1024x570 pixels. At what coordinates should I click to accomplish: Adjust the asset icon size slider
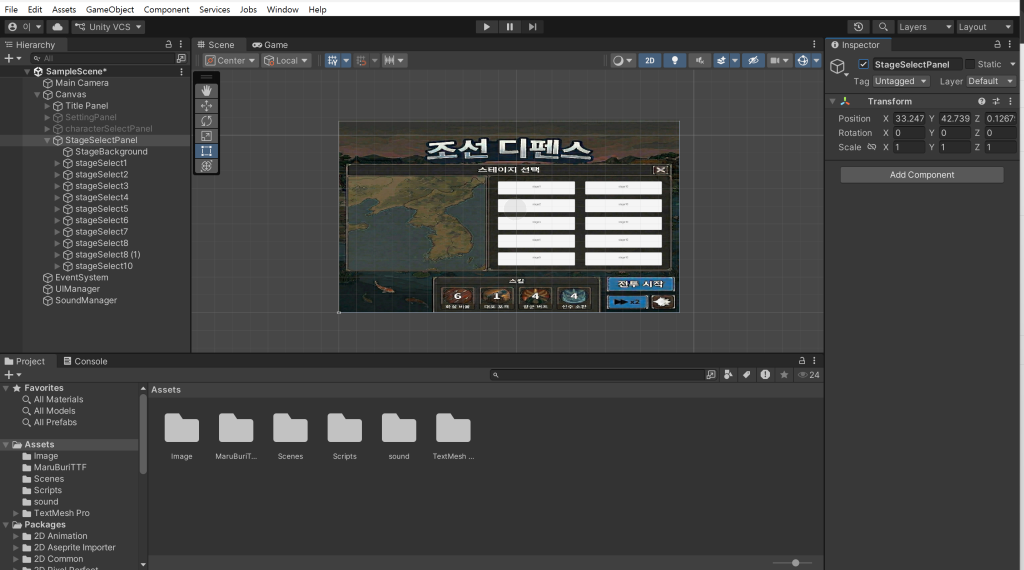795,563
